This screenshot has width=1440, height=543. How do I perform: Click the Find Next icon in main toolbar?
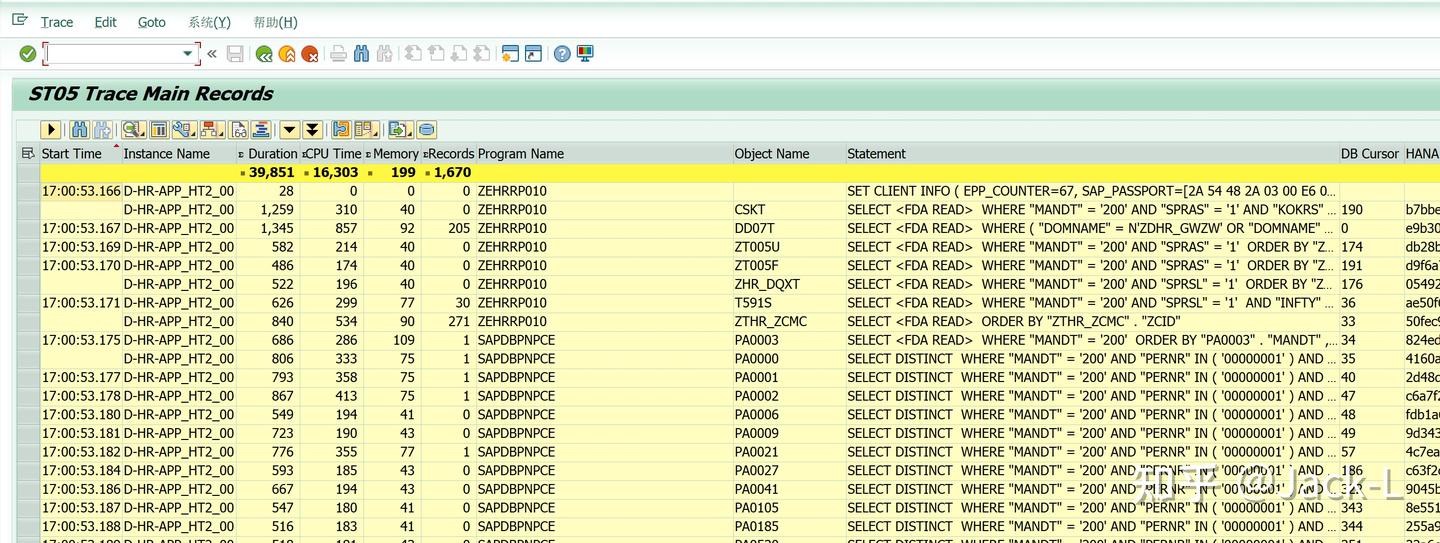(384, 54)
